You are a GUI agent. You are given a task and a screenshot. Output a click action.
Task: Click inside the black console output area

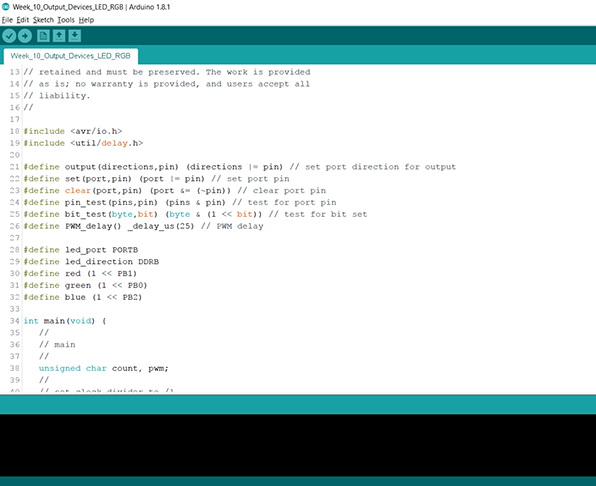(298, 445)
